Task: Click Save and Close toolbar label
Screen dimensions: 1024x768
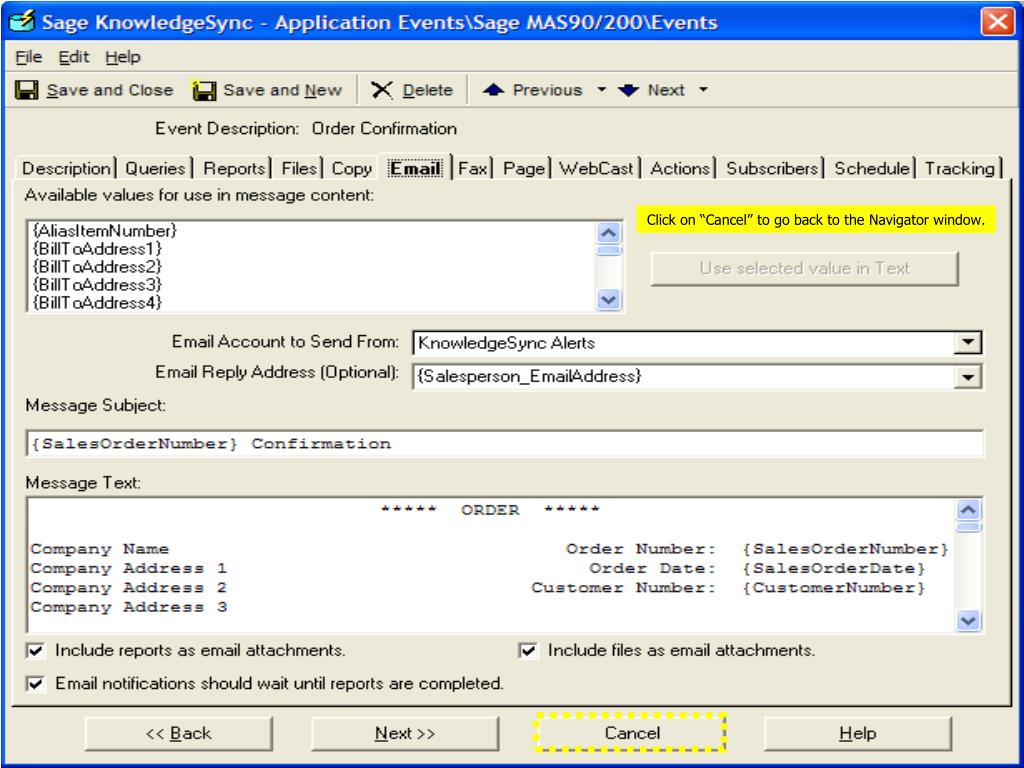Action: pyautogui.click(x=110, y=90)
